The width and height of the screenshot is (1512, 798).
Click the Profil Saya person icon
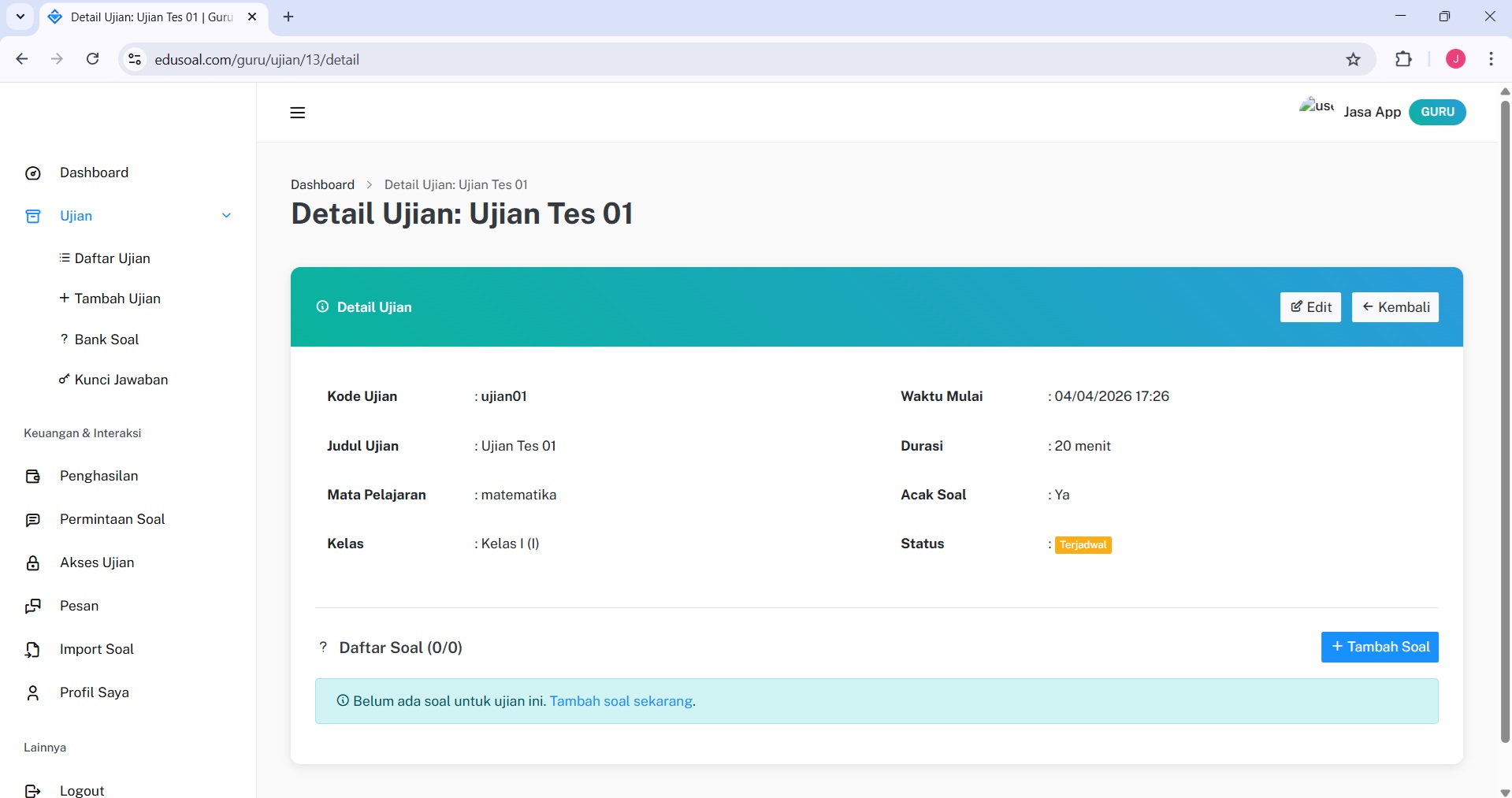coord(33,693)
